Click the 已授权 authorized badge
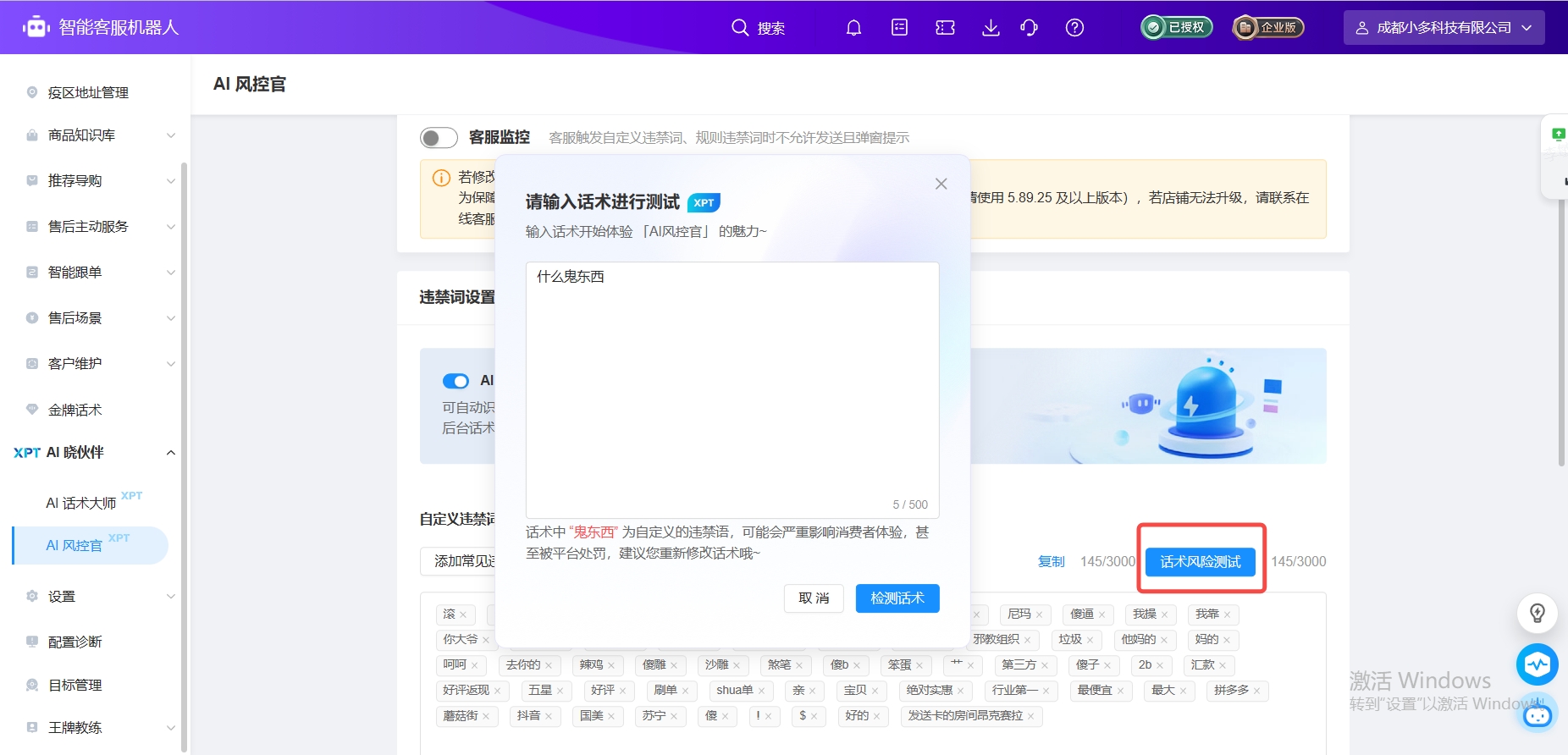 click(x=1177, y=28)
